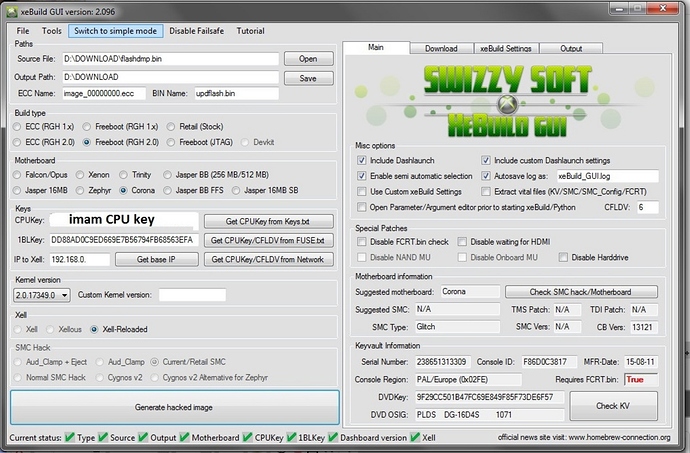This screenshot has width=690, height=453.
Task: Select the Main tab
Action: [x=375, y=48]
